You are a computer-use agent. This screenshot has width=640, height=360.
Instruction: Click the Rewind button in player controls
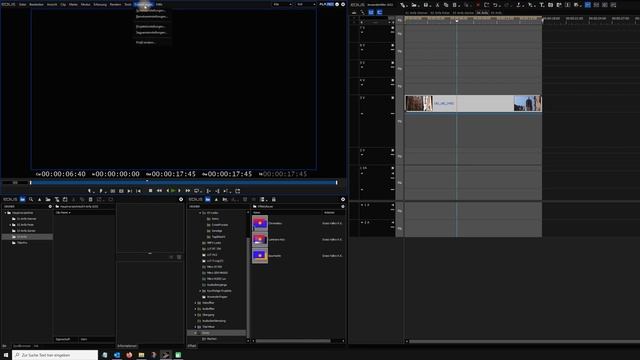point(159,191)
